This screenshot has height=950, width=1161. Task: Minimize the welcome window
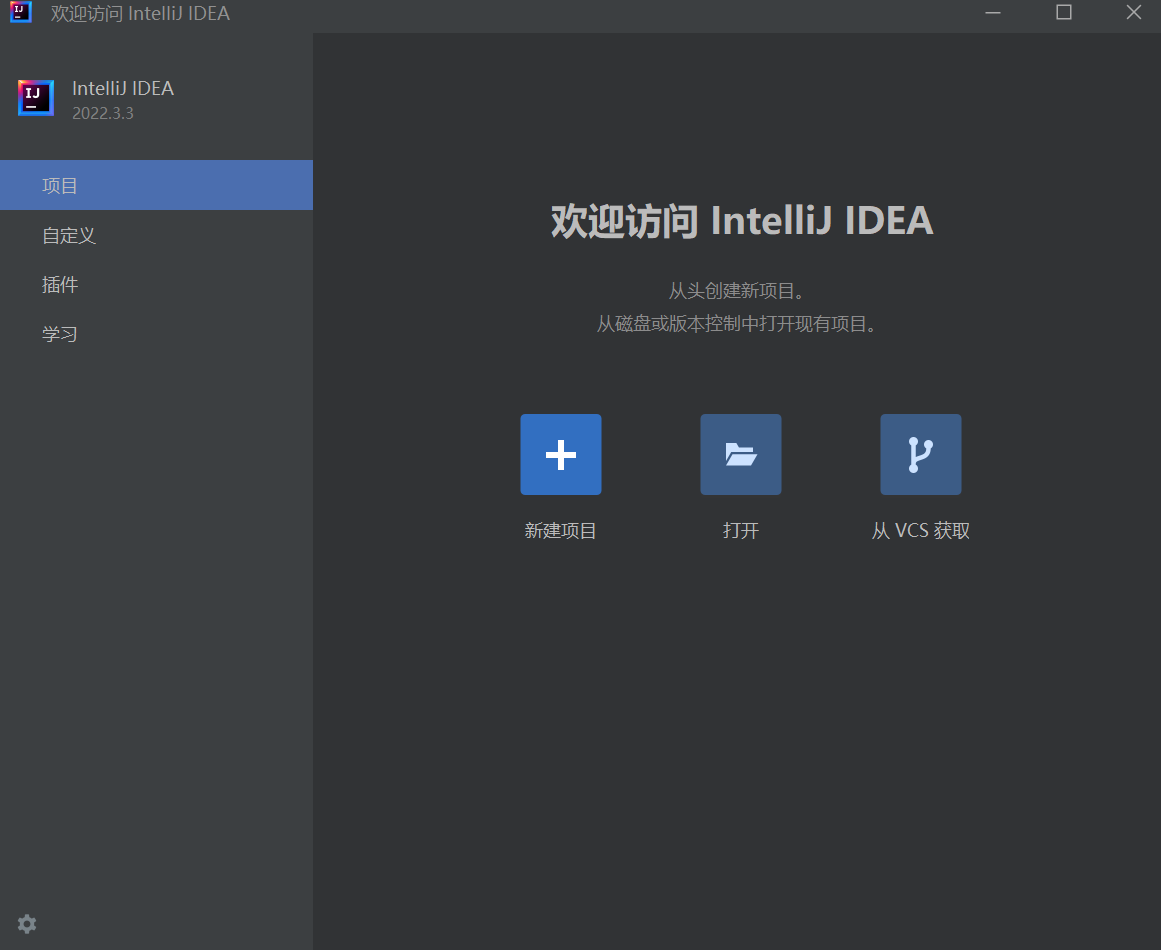point(993,13)
